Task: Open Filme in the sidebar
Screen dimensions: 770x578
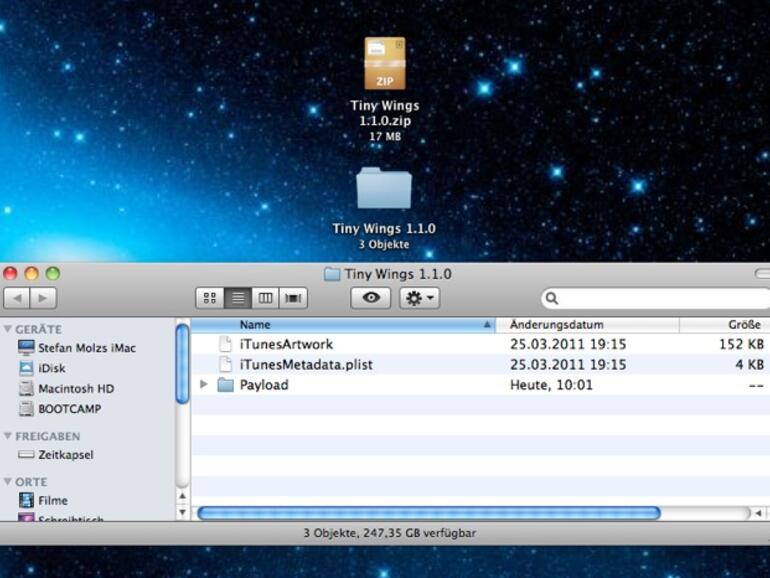Action: tap(43, 500)
